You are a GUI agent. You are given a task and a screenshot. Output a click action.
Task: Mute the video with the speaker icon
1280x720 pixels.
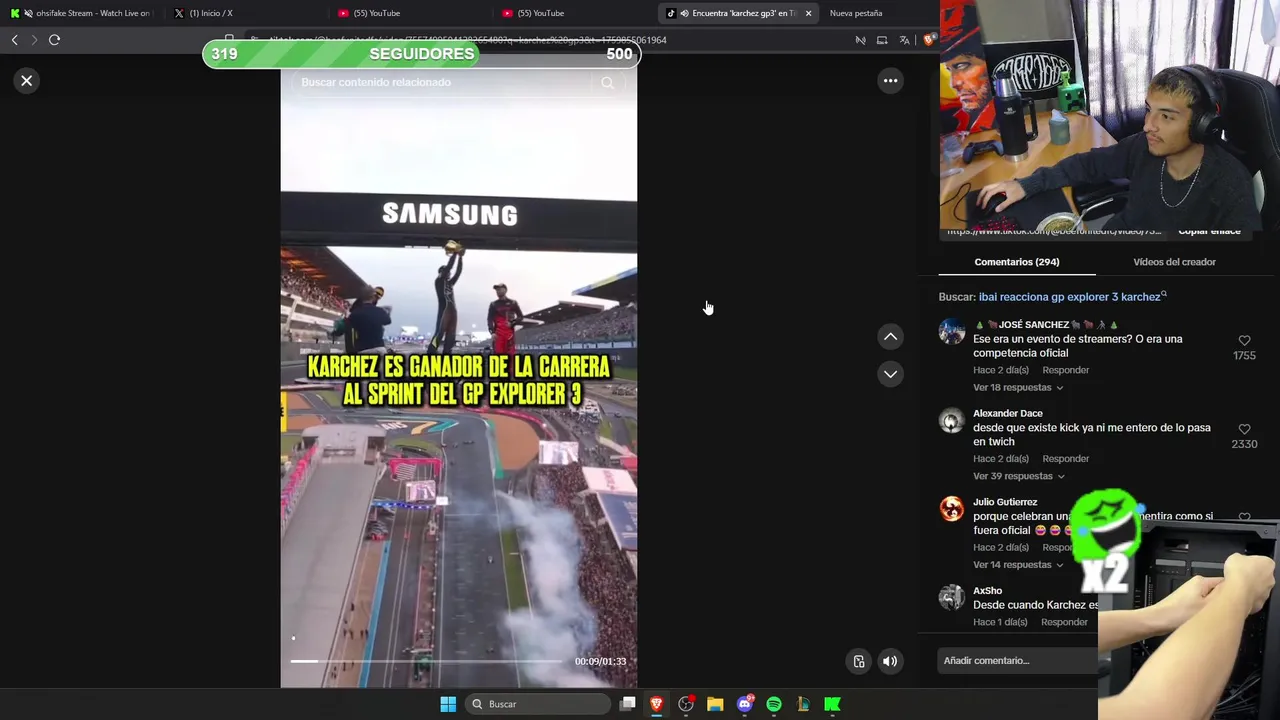pos(890,661)
